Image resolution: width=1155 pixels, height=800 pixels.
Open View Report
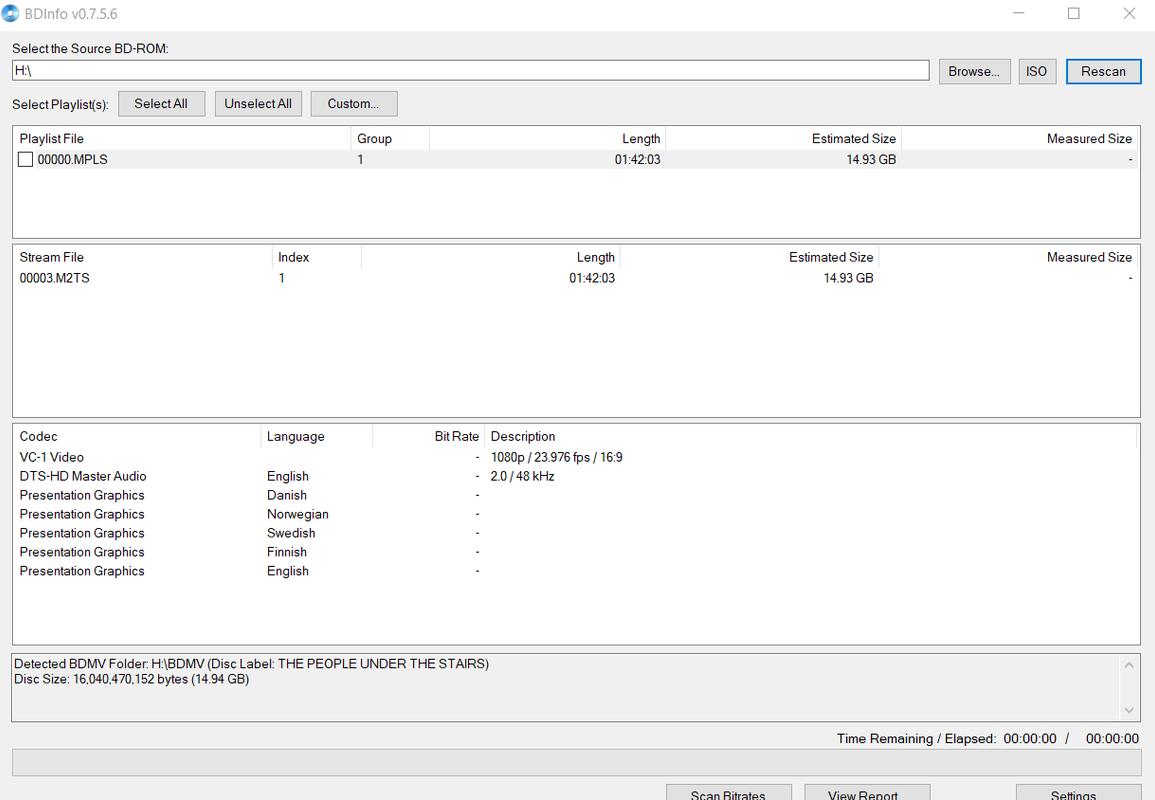[x=866, y=793]
